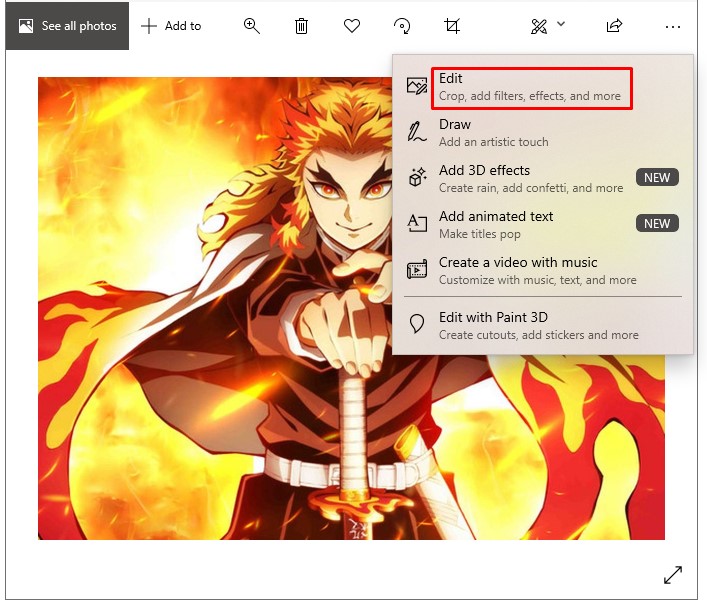Delete the photo with trash icon
707x606 pixels.
coord(301,26)
